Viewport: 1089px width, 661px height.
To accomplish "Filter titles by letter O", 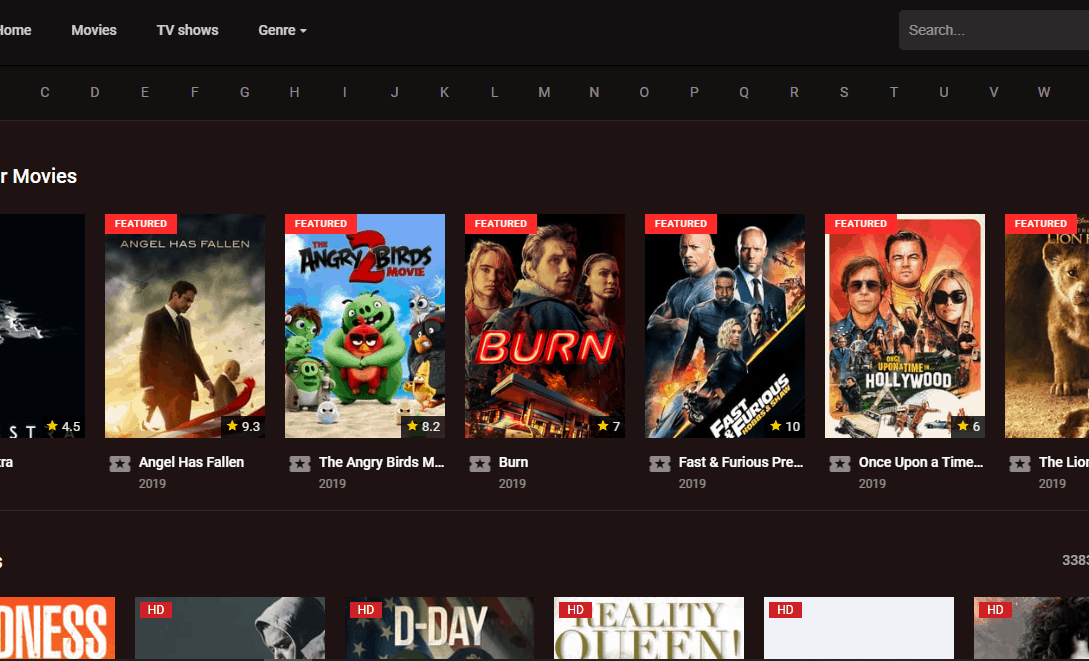I will tap(645, 92).
